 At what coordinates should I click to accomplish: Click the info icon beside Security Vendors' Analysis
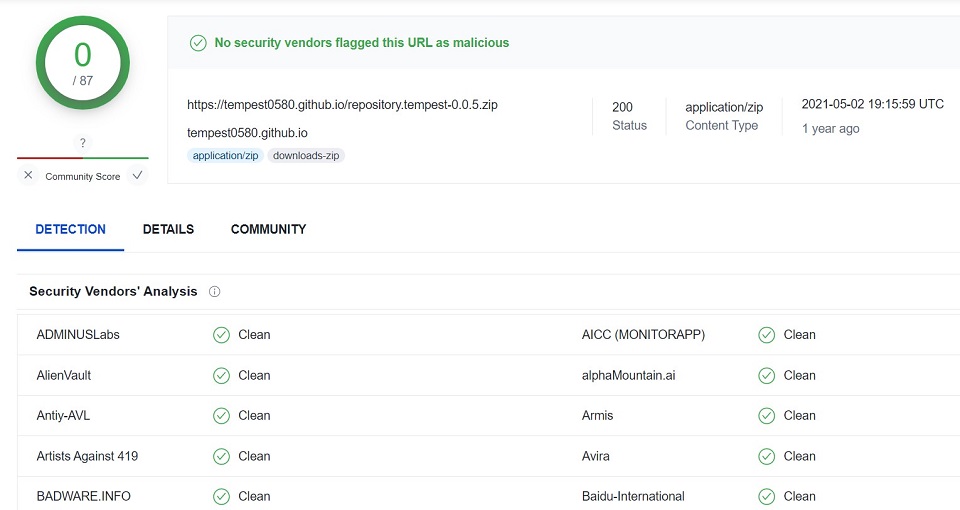pos(214,292)
